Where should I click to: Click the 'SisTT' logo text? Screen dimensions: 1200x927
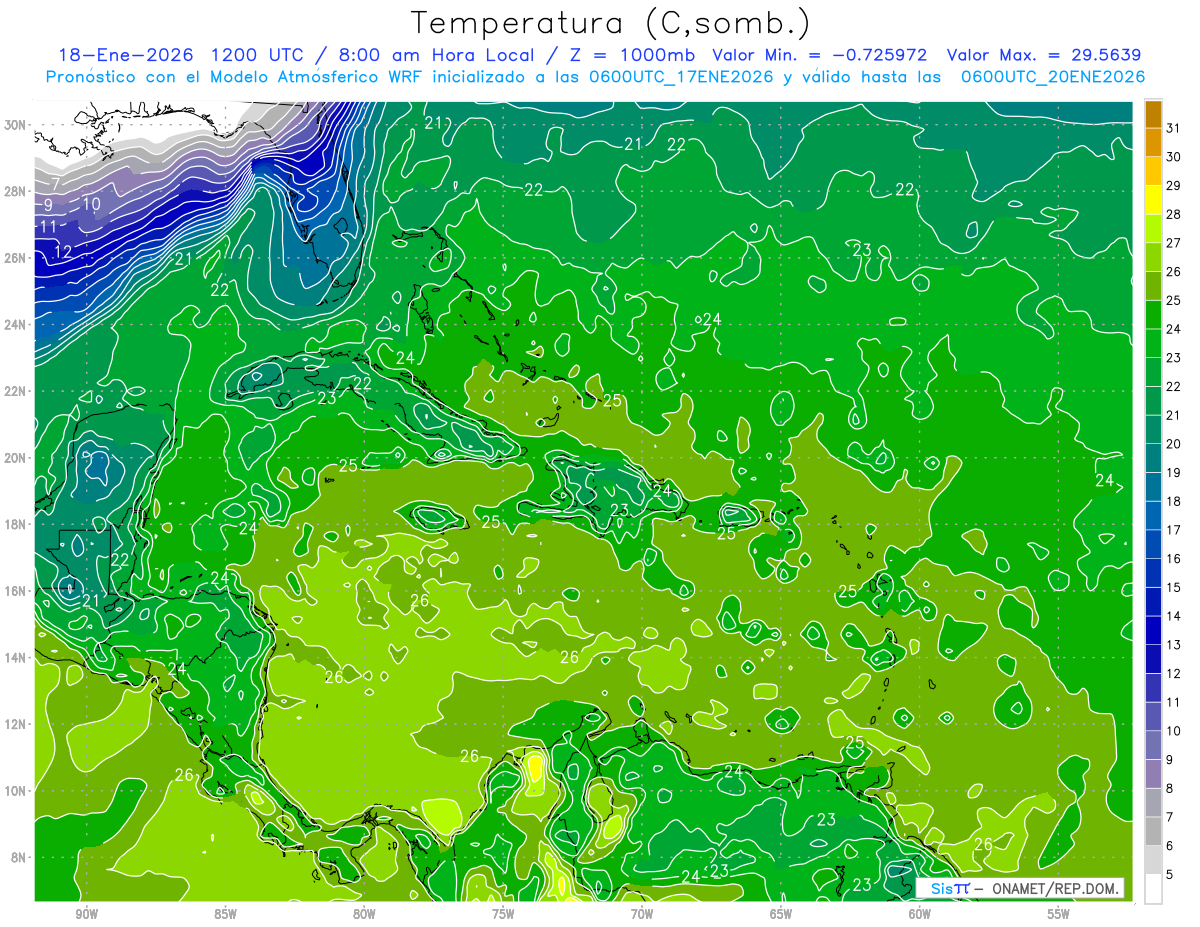tap(950, 888)
